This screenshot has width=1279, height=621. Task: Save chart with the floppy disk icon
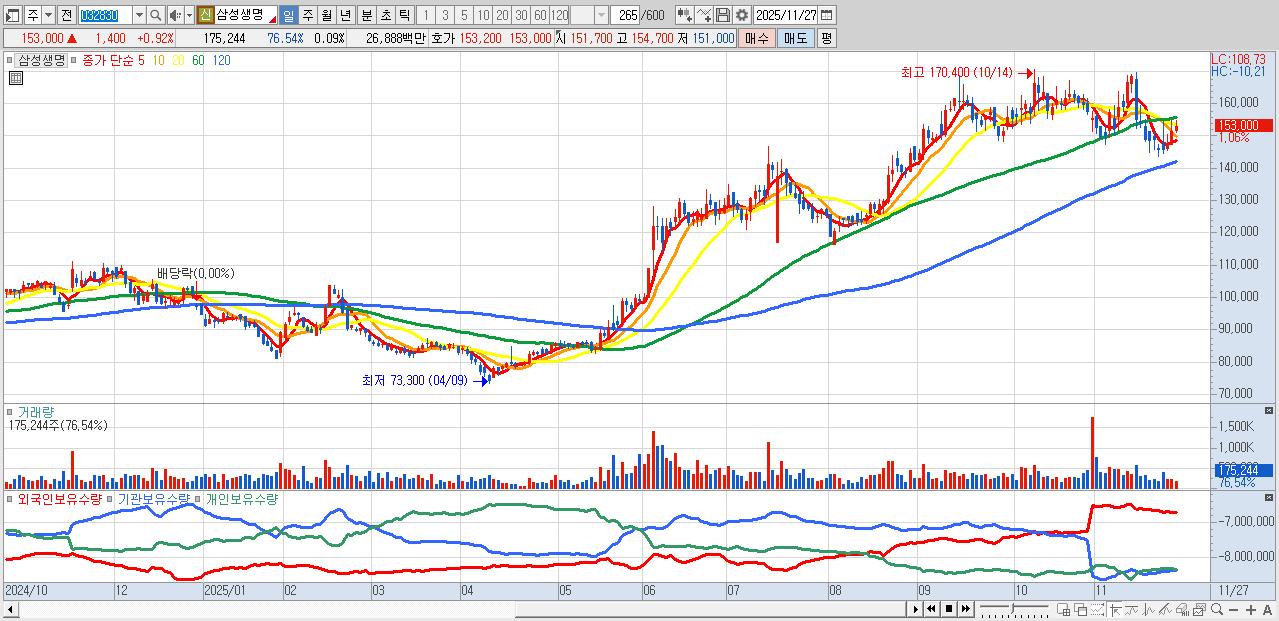(x=723, y=15)
